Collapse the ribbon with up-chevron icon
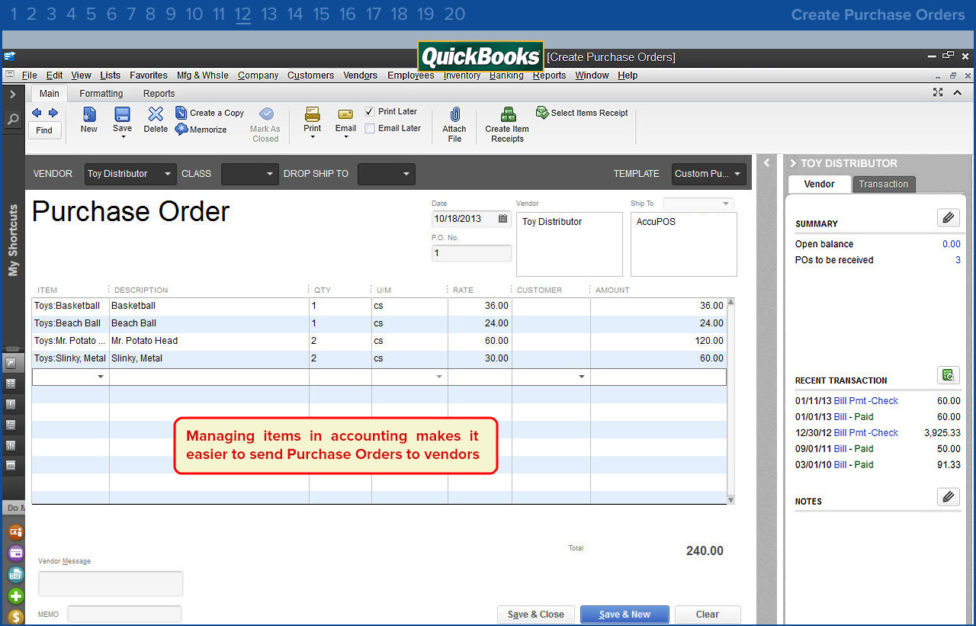 [957, 93]
